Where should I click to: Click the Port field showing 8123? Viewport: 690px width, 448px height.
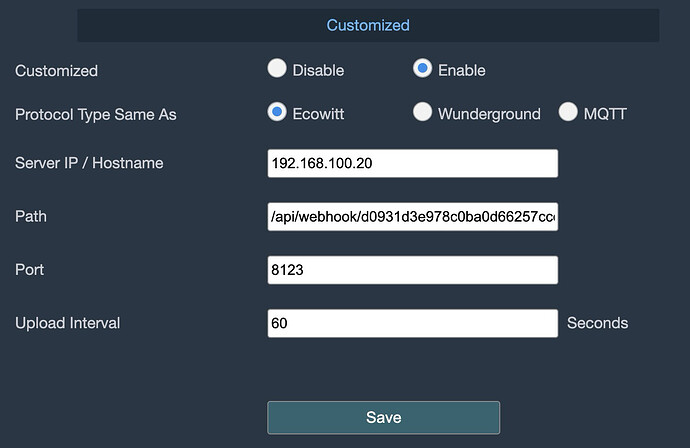(x=412, y=270)
